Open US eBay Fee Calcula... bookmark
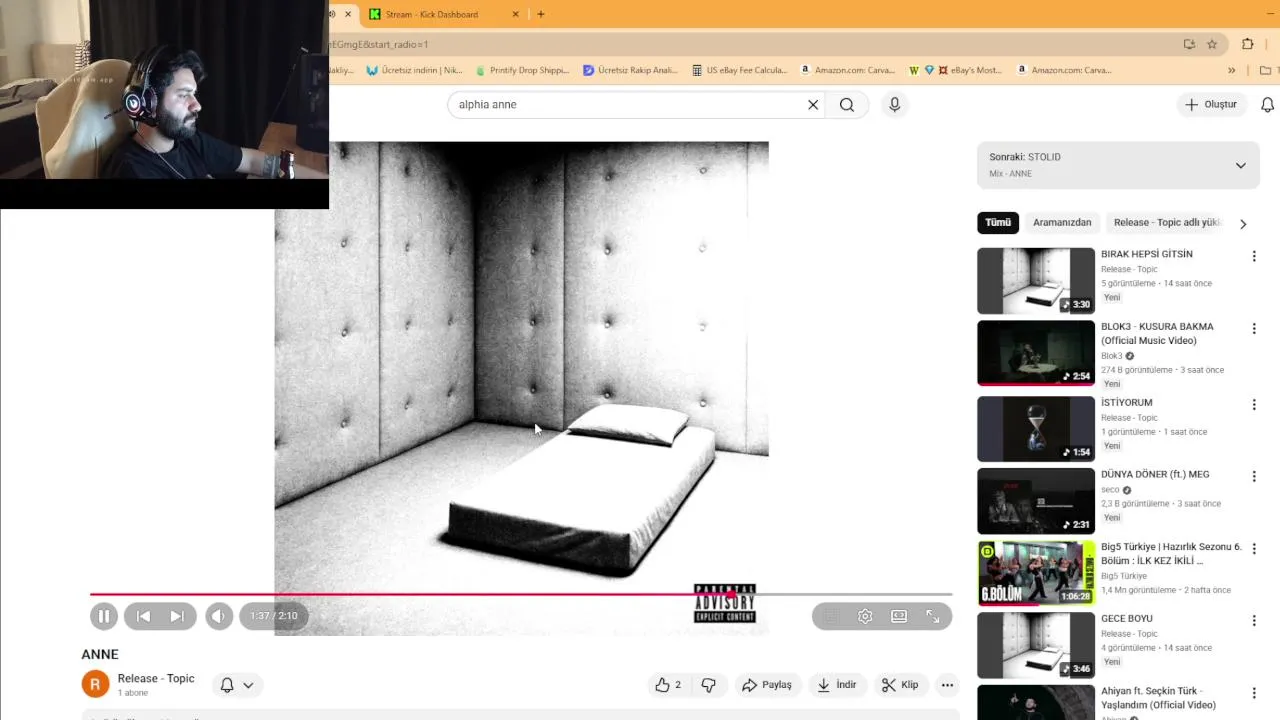1280x720 pixels. point(739,70)
